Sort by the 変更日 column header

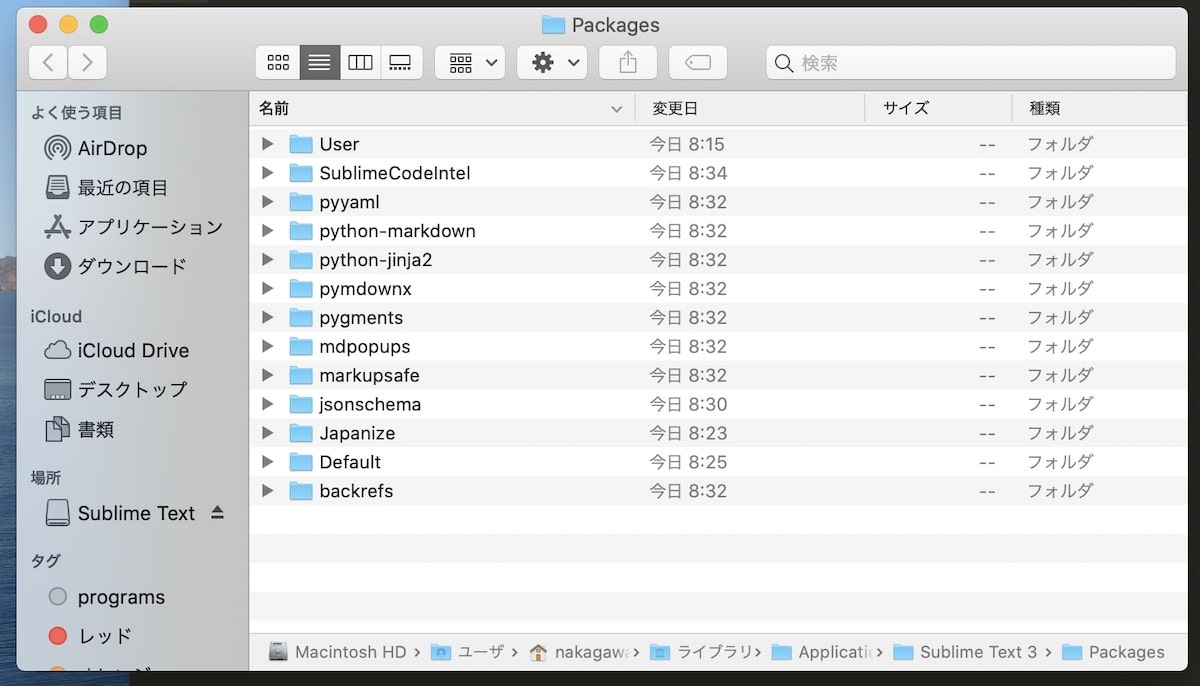(750, 108)
